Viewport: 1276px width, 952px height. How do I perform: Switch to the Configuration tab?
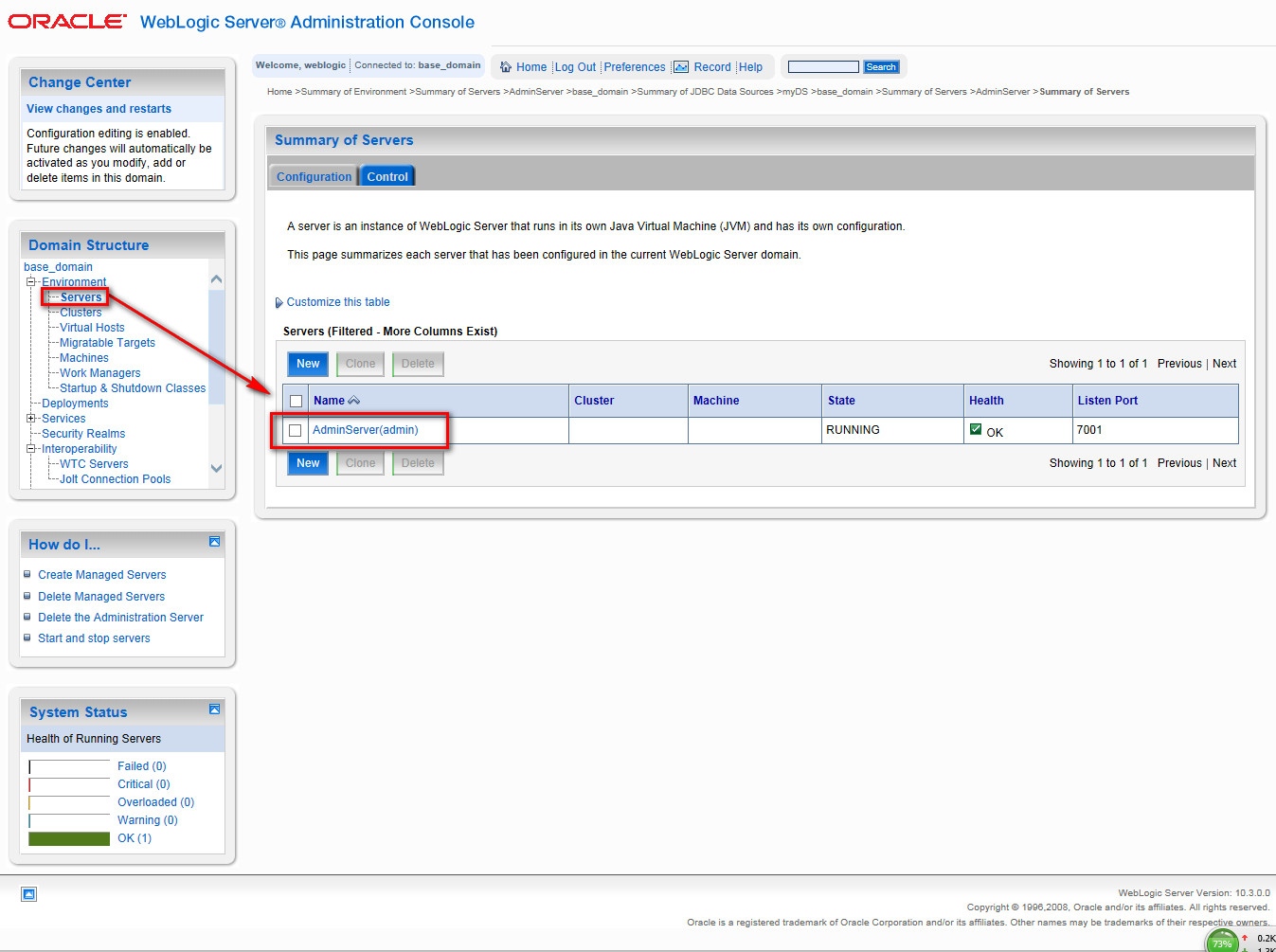click(314, 177)
